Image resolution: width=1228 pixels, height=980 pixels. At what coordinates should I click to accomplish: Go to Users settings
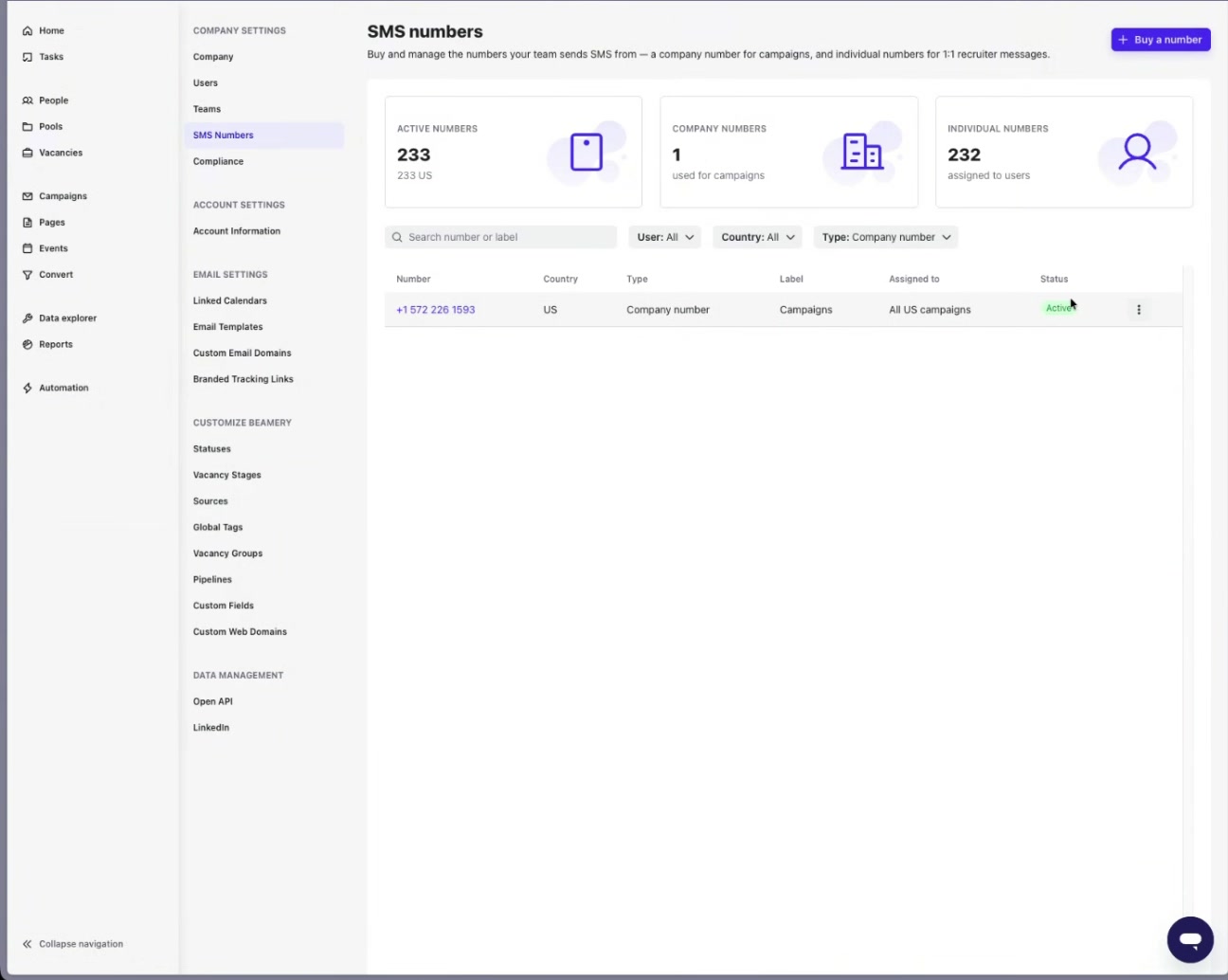click(x=206, y=83)
